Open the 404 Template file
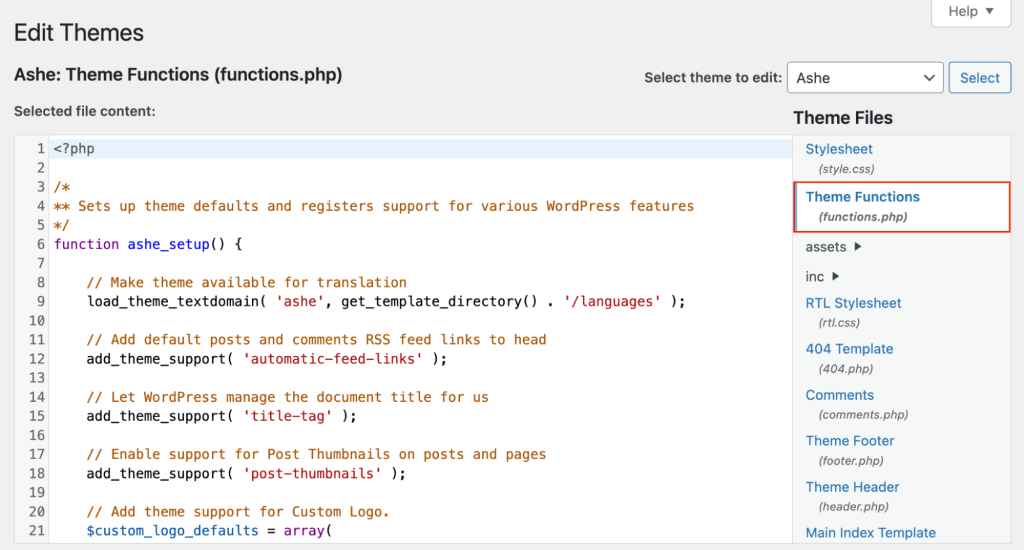 coord(849,349)
